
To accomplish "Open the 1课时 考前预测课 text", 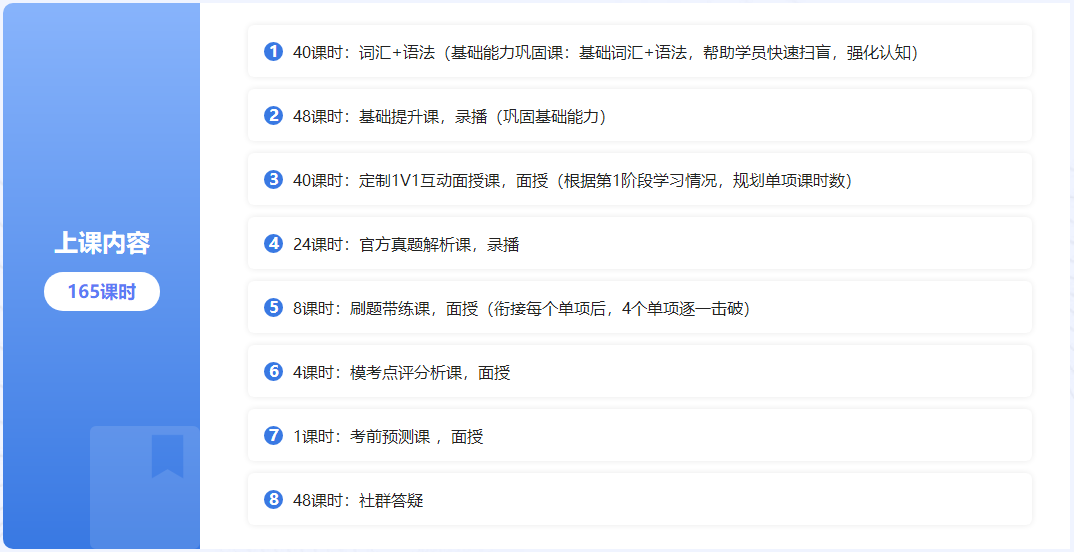I will pos(388,436).
